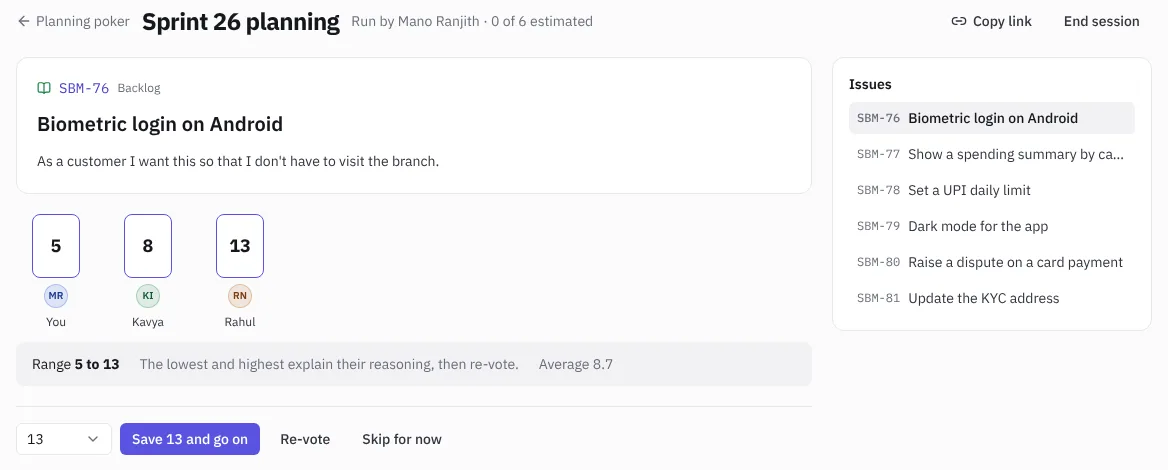Select Show a spending summary issue

tap(991, 154)
